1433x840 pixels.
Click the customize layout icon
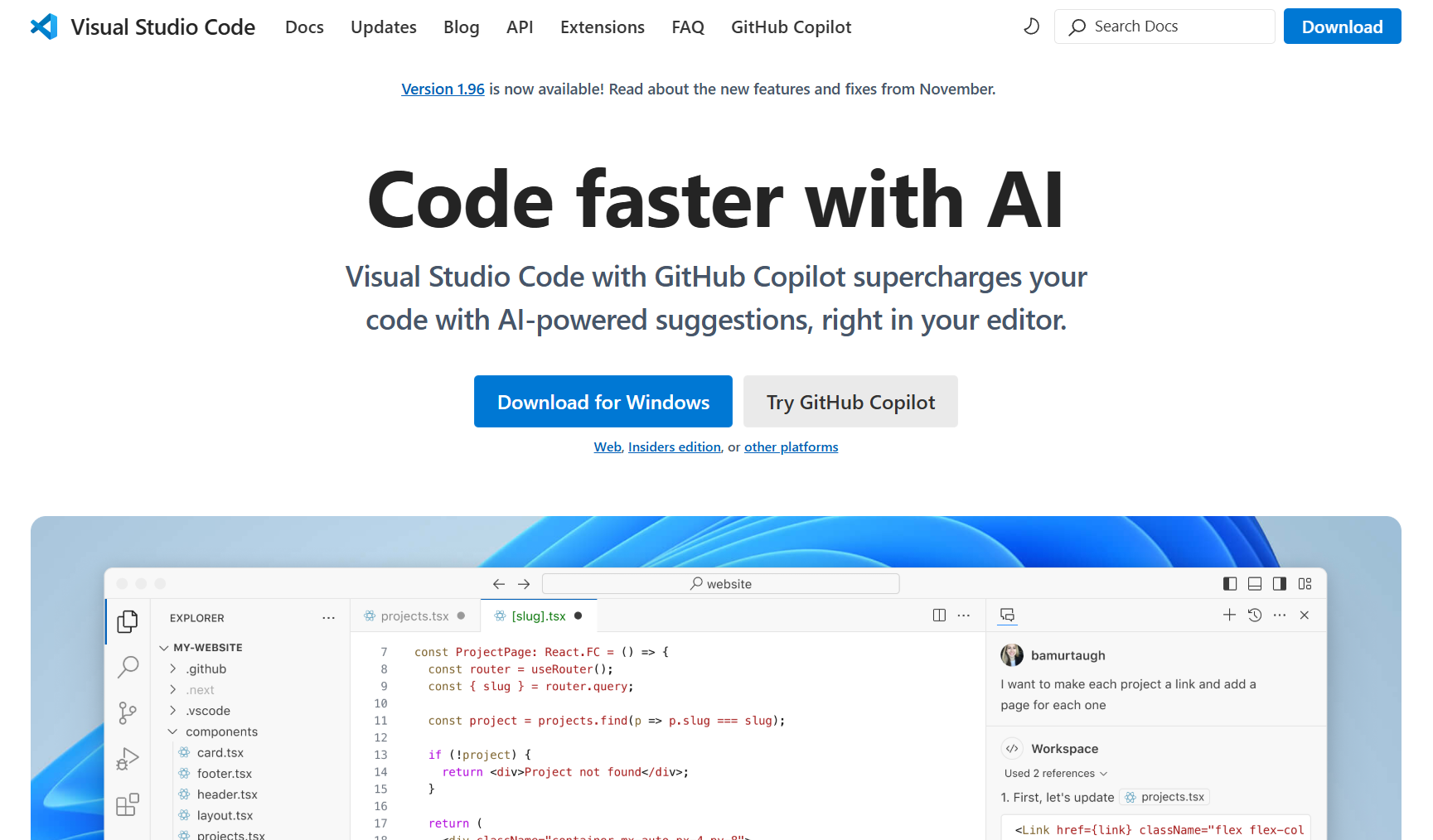point(1305,584)
